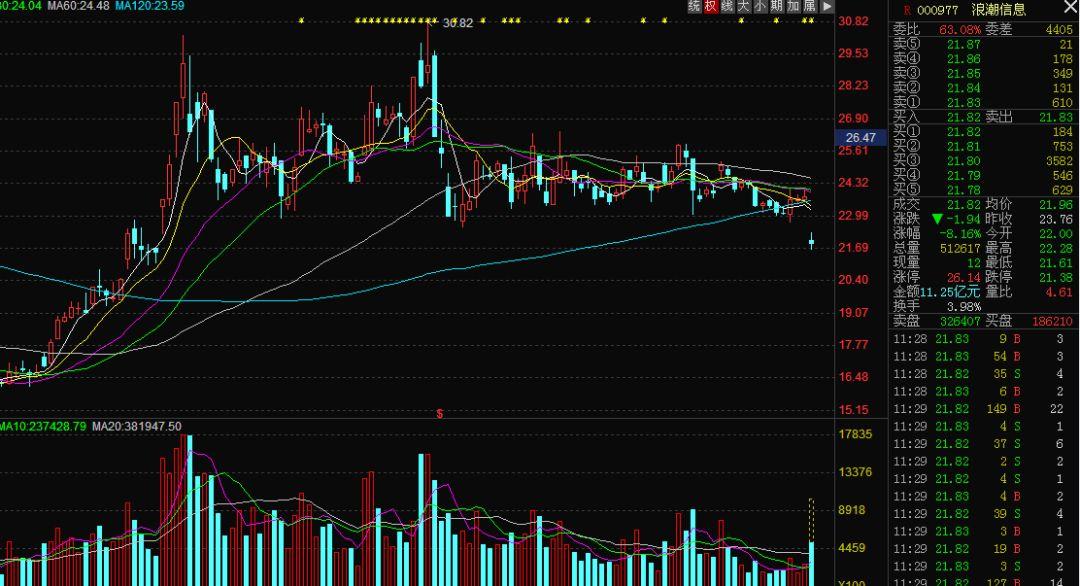The width and height of the screenshot is (1080, 586).
Task: Click the red S marker below the chart
Action: click(439, 414)
